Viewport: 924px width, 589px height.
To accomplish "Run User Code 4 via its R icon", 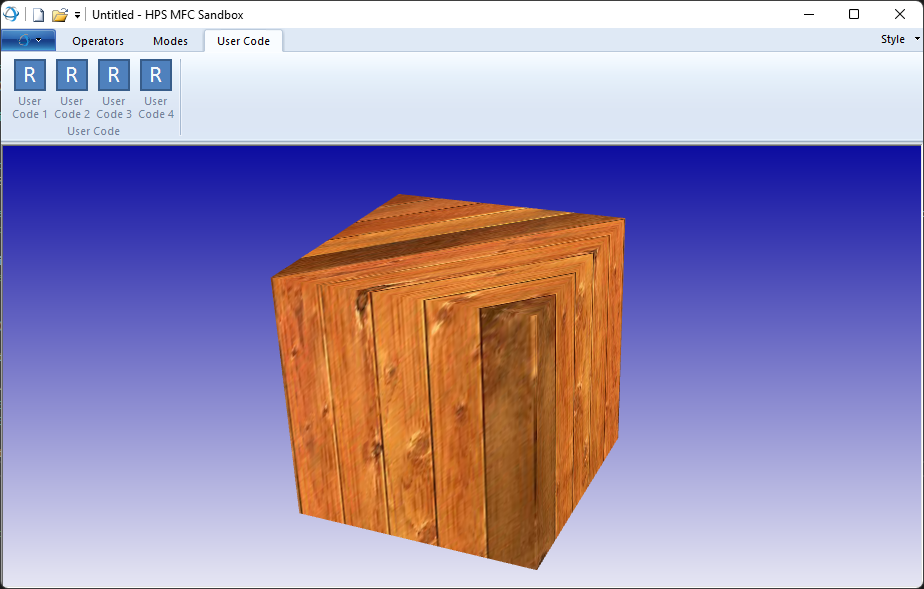I will pos(155,74).
